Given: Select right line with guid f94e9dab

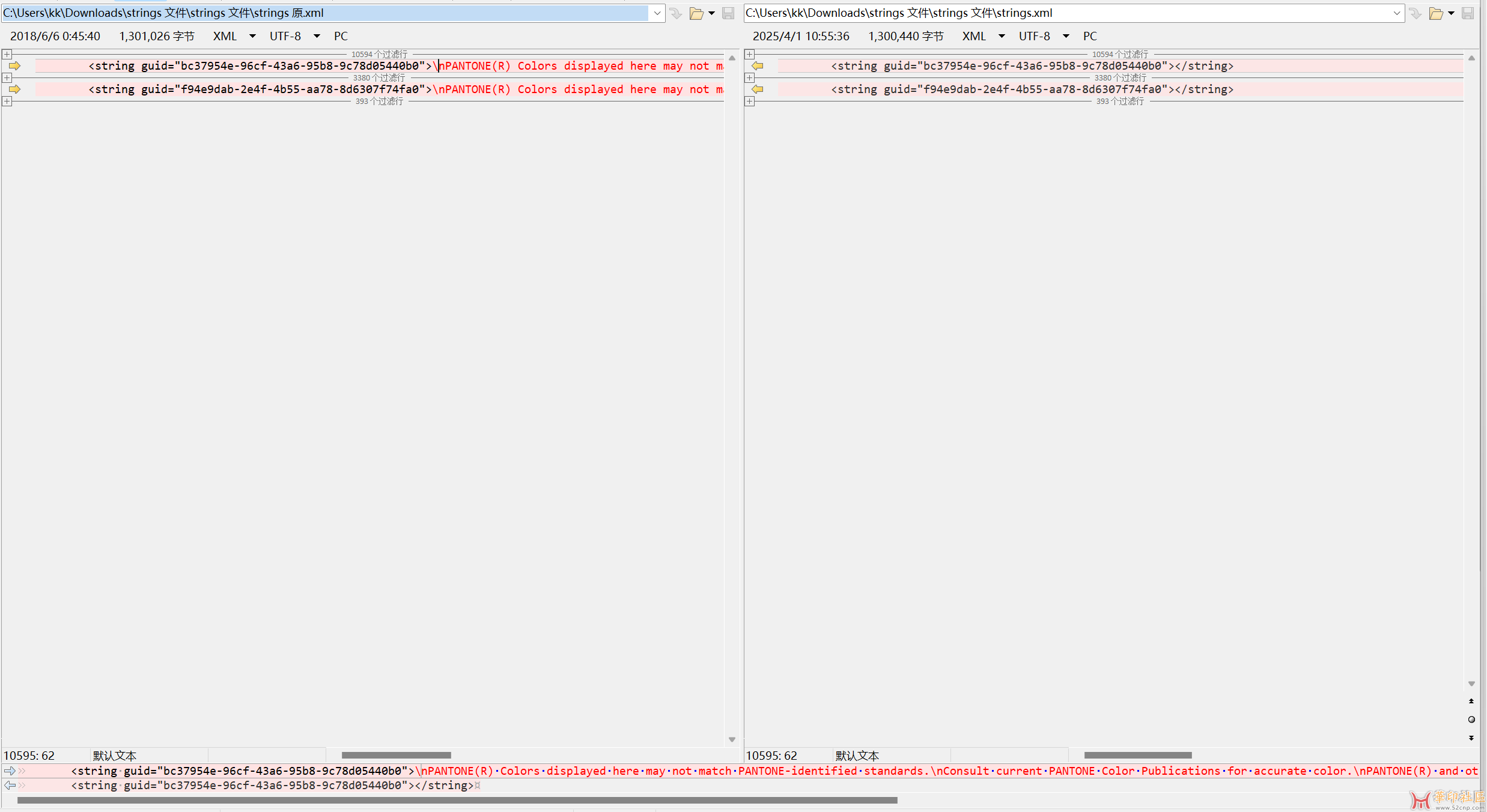Looking at the screenshot, I should click(x=1121, y=89).
